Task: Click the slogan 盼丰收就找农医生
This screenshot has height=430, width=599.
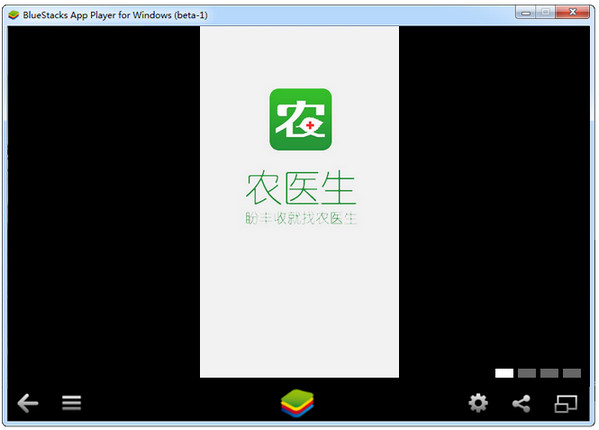Action: [x=301, y=218]
